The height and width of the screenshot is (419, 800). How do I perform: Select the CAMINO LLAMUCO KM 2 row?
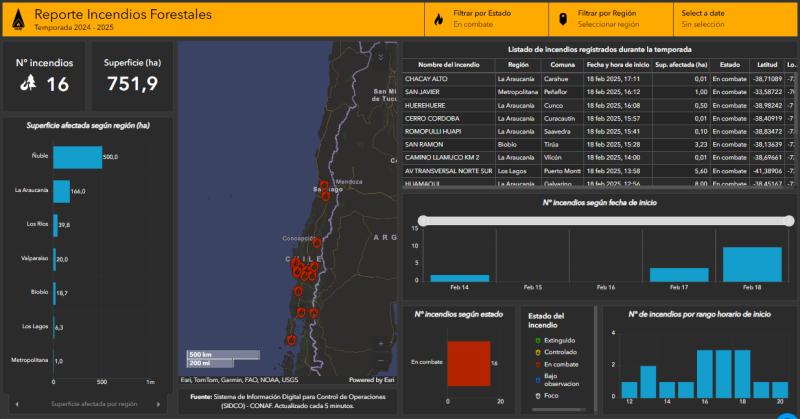point(598,158)
